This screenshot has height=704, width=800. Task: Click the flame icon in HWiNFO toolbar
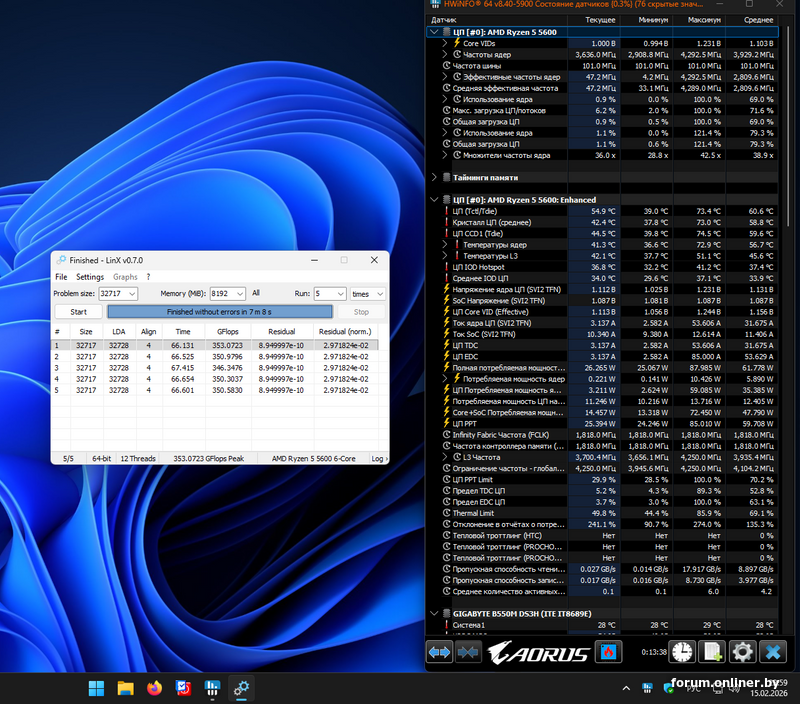tap(607, 652)
